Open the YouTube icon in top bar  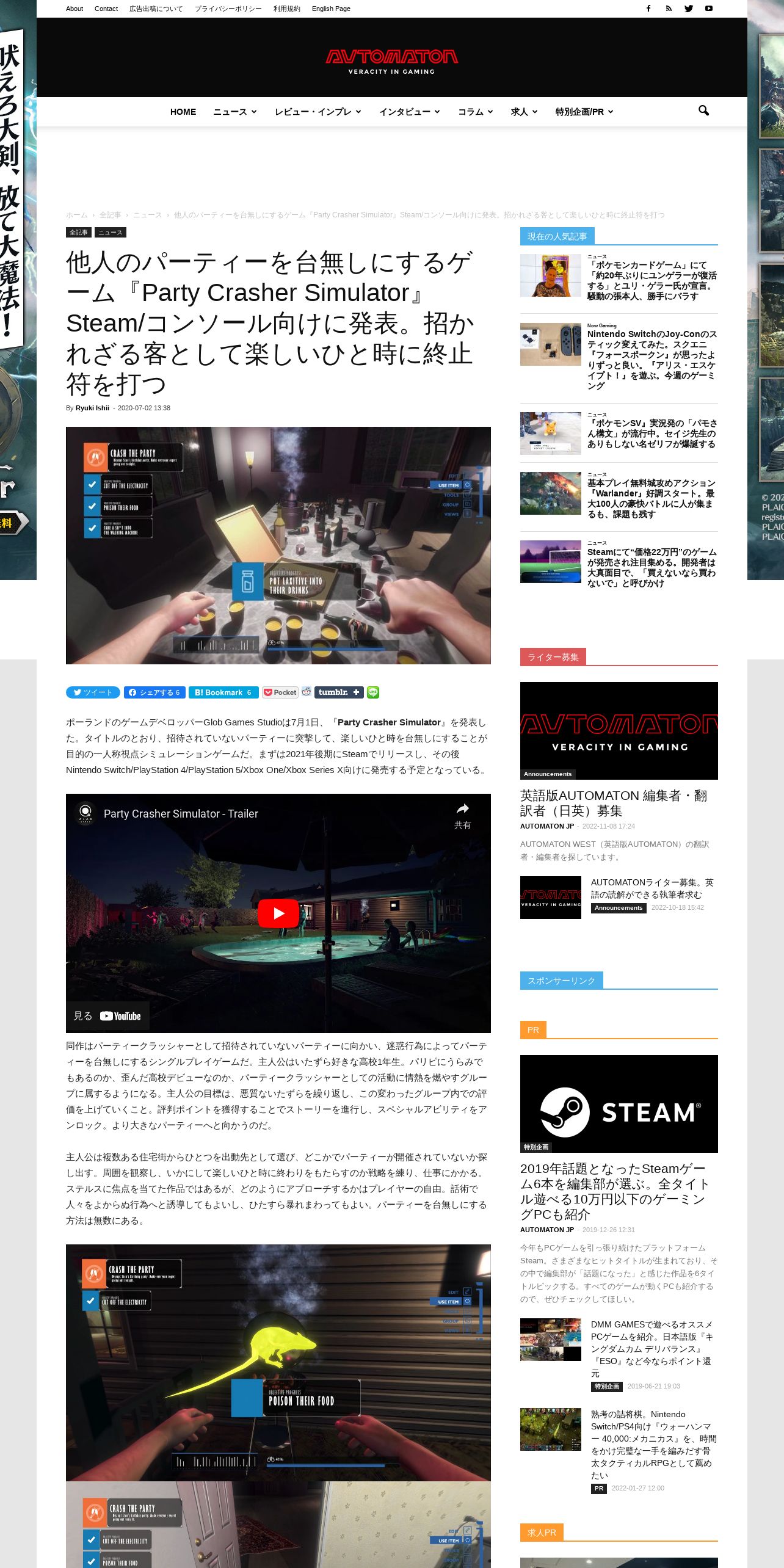[x=709, y=9]
